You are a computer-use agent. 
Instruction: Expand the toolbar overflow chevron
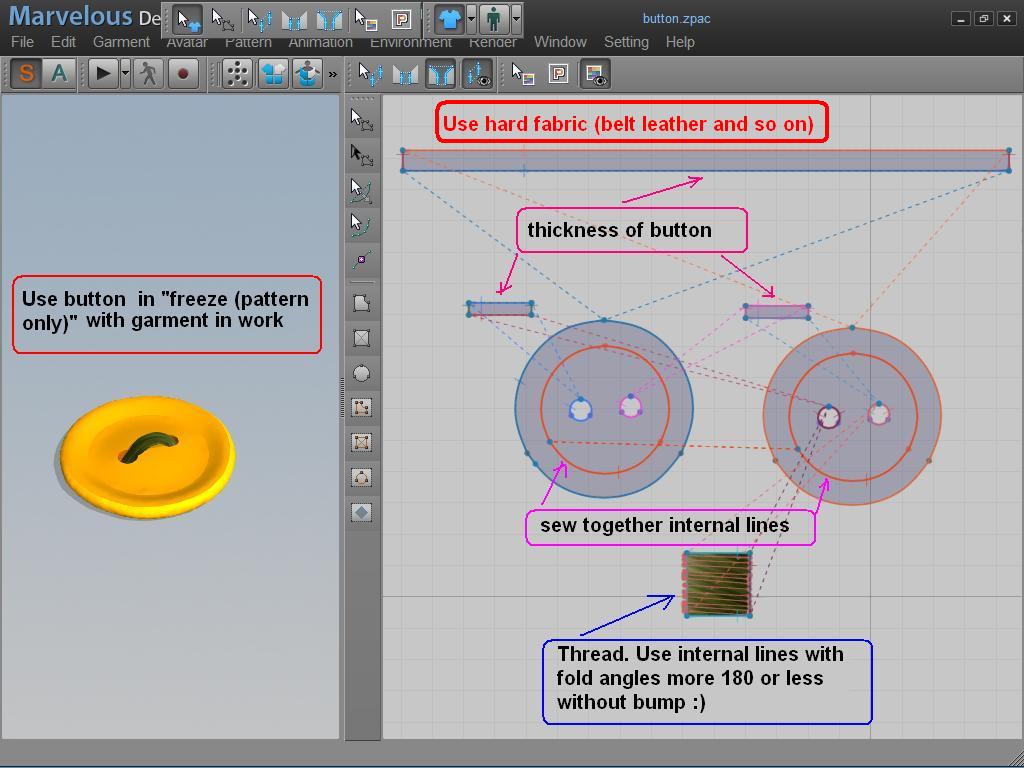pyautogui.click(x=333, y=74)
